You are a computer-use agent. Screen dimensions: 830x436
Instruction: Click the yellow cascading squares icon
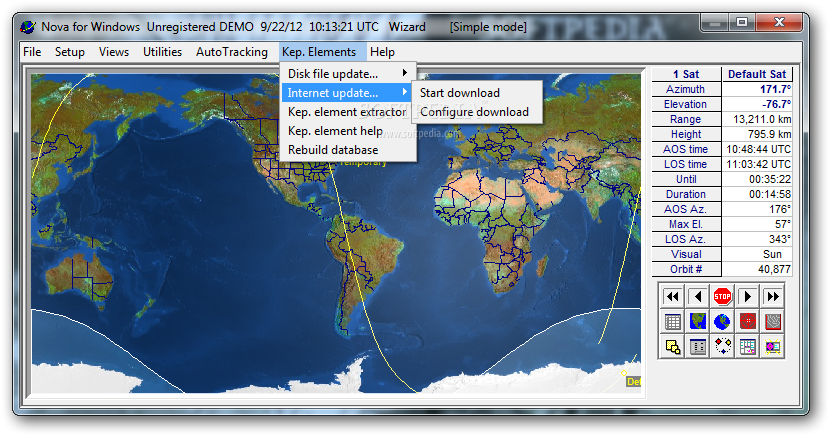[672, 347]
